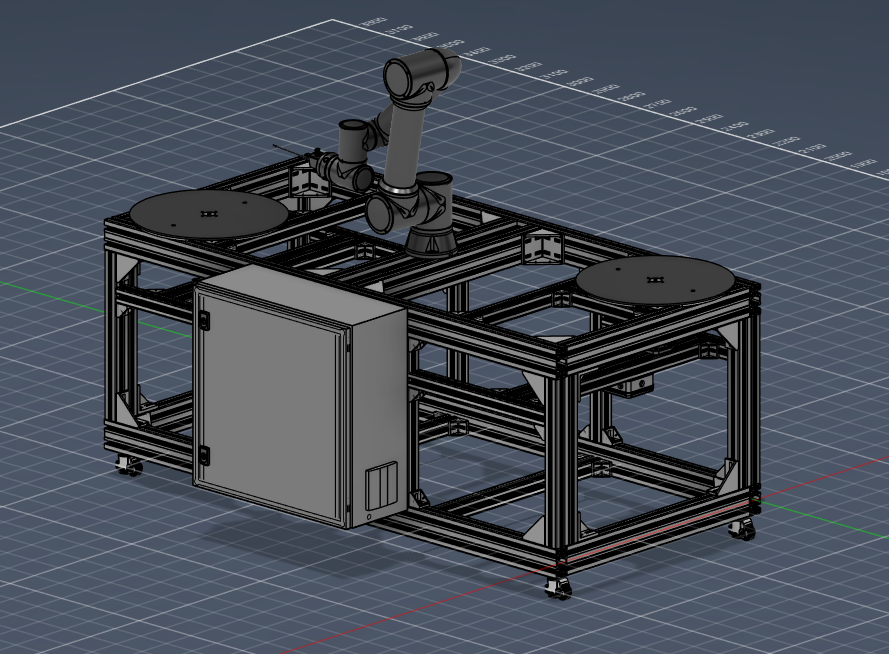Select the right round turntable disc
Viewport: 889px width, 654px height.
coord(657,281)
